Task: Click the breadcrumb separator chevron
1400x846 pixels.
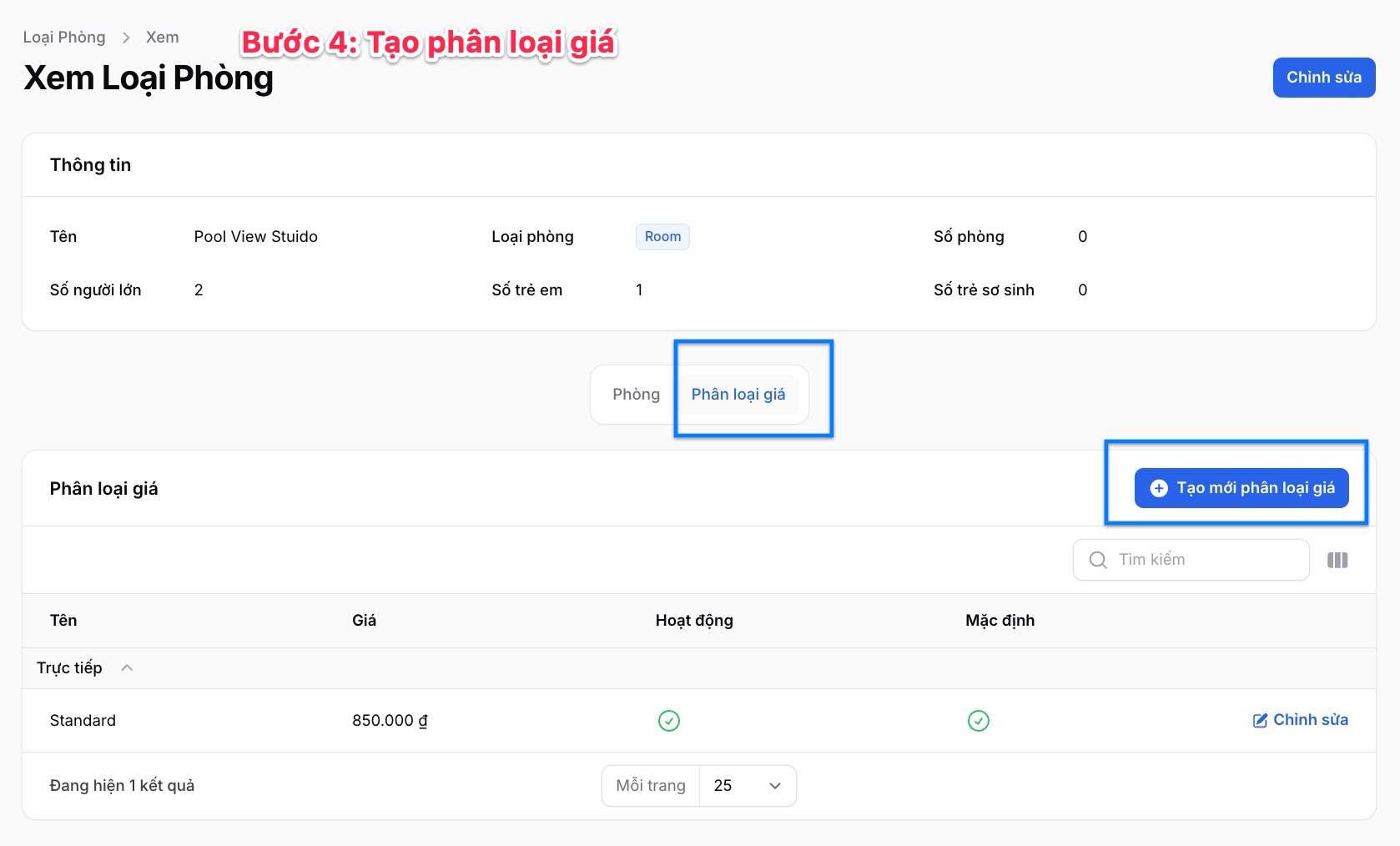Action: point(126,38)
